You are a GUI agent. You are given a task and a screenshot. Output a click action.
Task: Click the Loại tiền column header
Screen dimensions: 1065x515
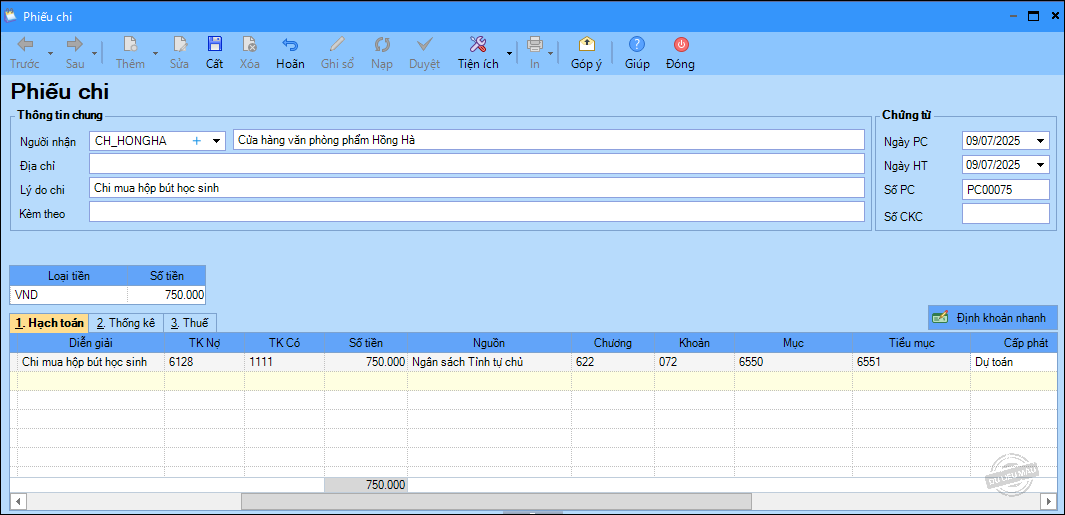pyautogui.click(x=69, y=275)
